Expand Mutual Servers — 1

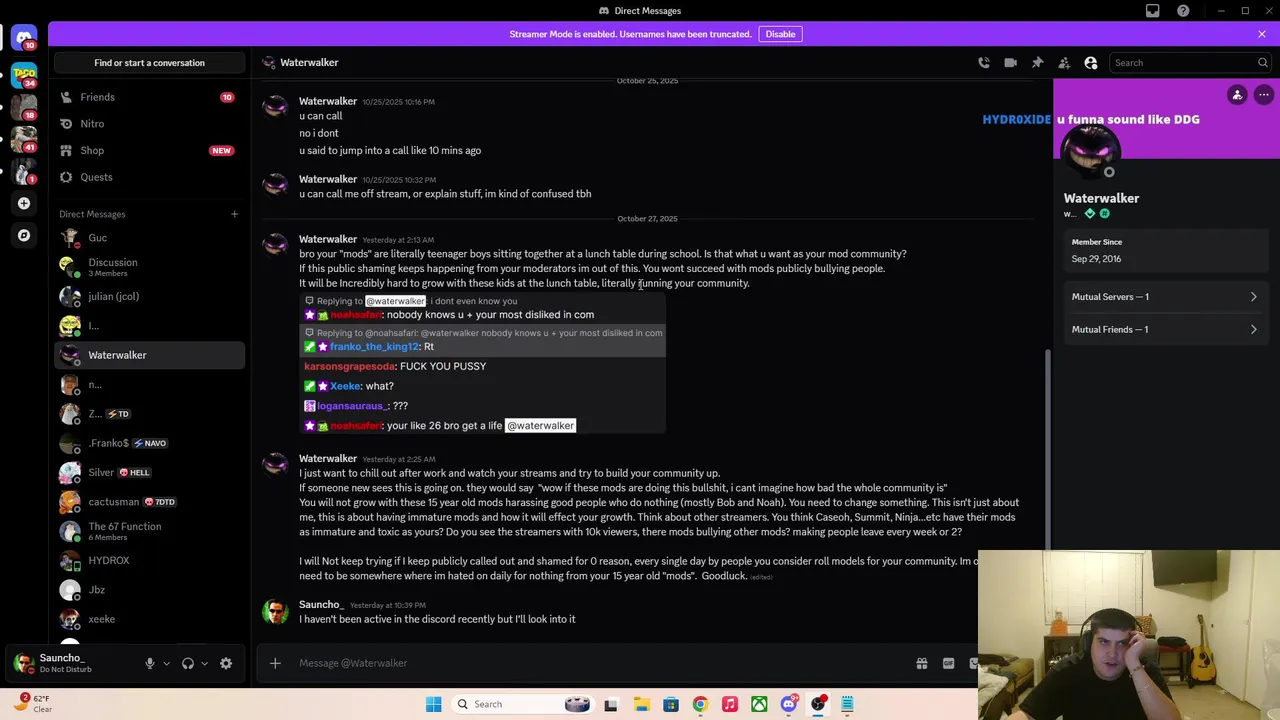tap(1166, 297)
